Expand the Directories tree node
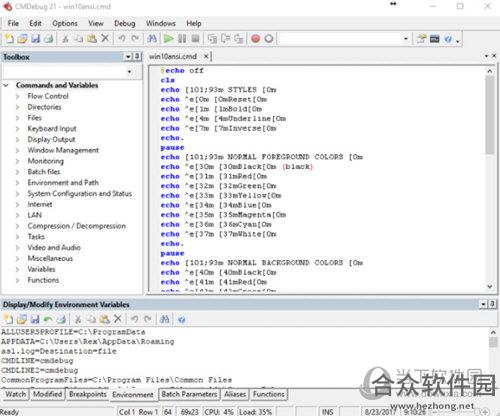Viewport: 500px width, 416px height. pos(17,107)
